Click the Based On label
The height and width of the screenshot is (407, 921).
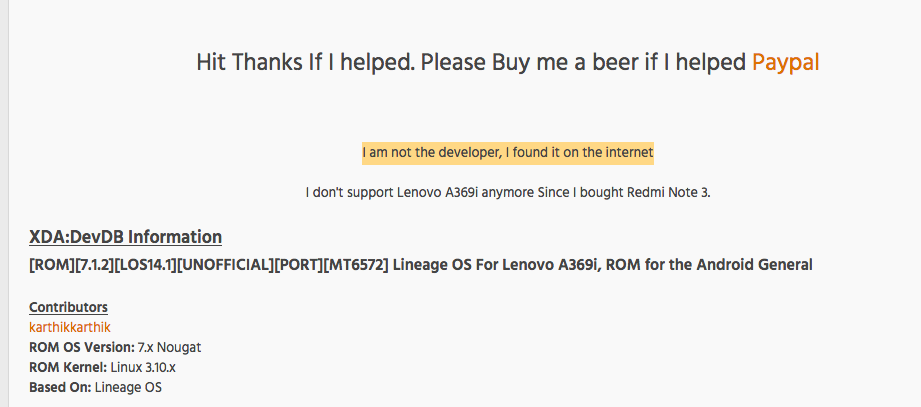(x=60, y=387)
